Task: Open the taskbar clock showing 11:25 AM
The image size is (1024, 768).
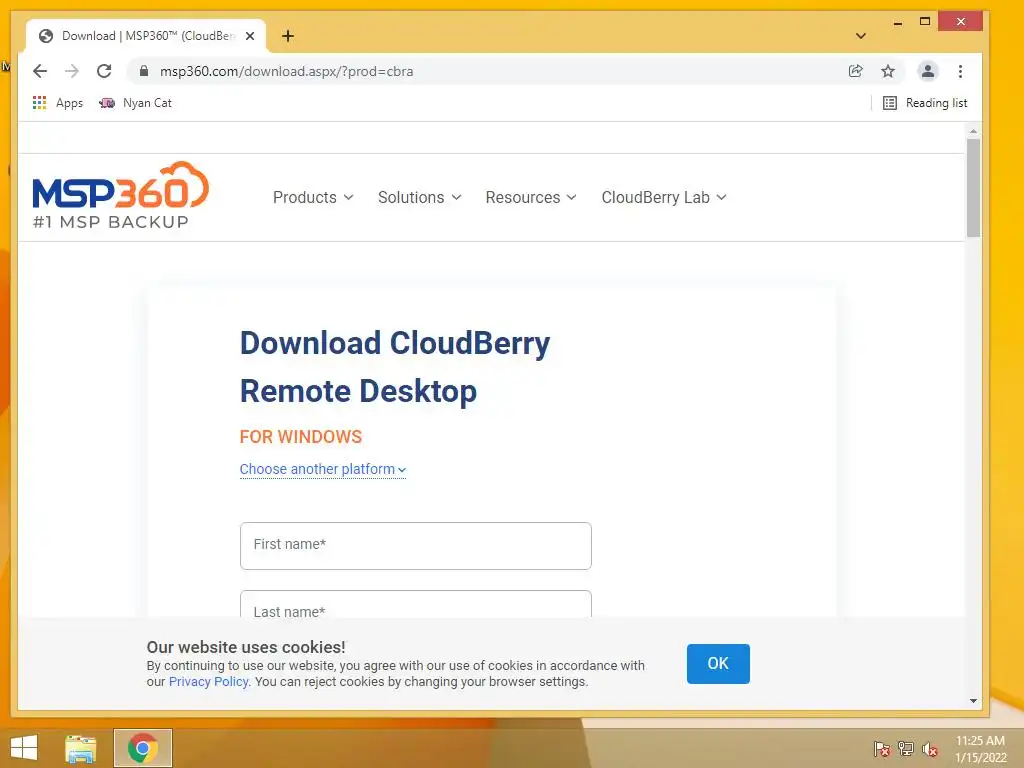Action: pos(981,748)
